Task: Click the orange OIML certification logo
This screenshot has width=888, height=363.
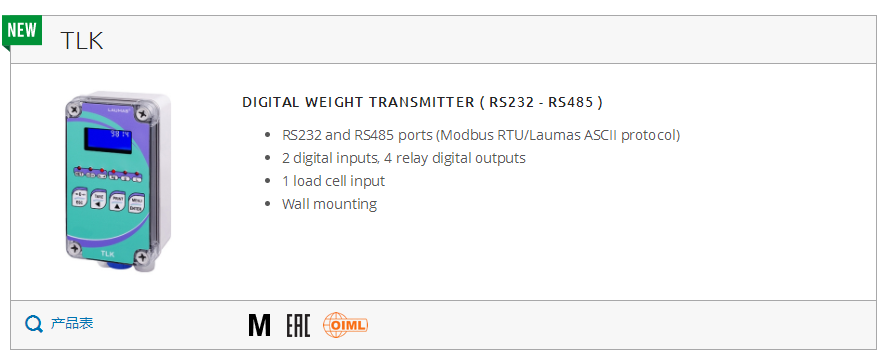Action: click(345, 325)
